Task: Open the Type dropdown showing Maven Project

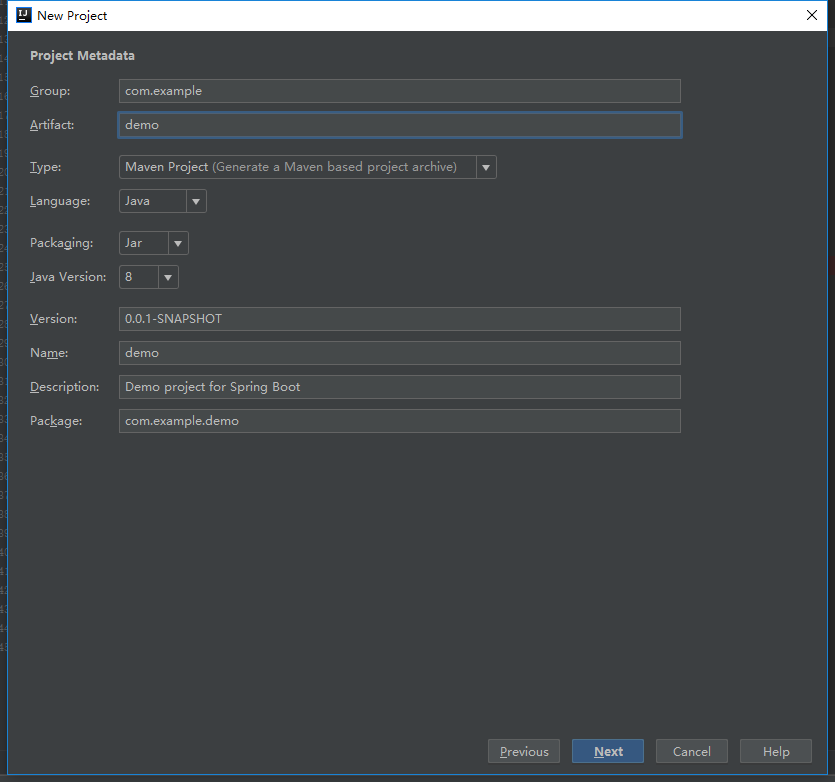Action: click(307, 167)
